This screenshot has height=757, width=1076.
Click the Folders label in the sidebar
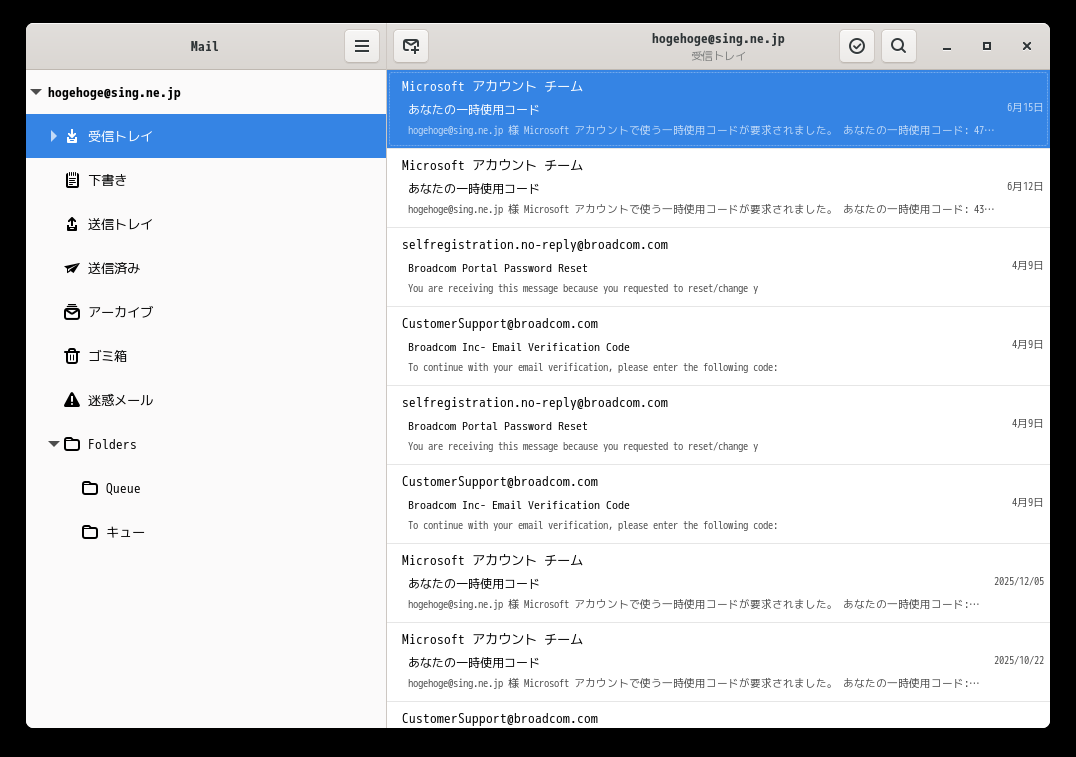click(x=112, y=444)
